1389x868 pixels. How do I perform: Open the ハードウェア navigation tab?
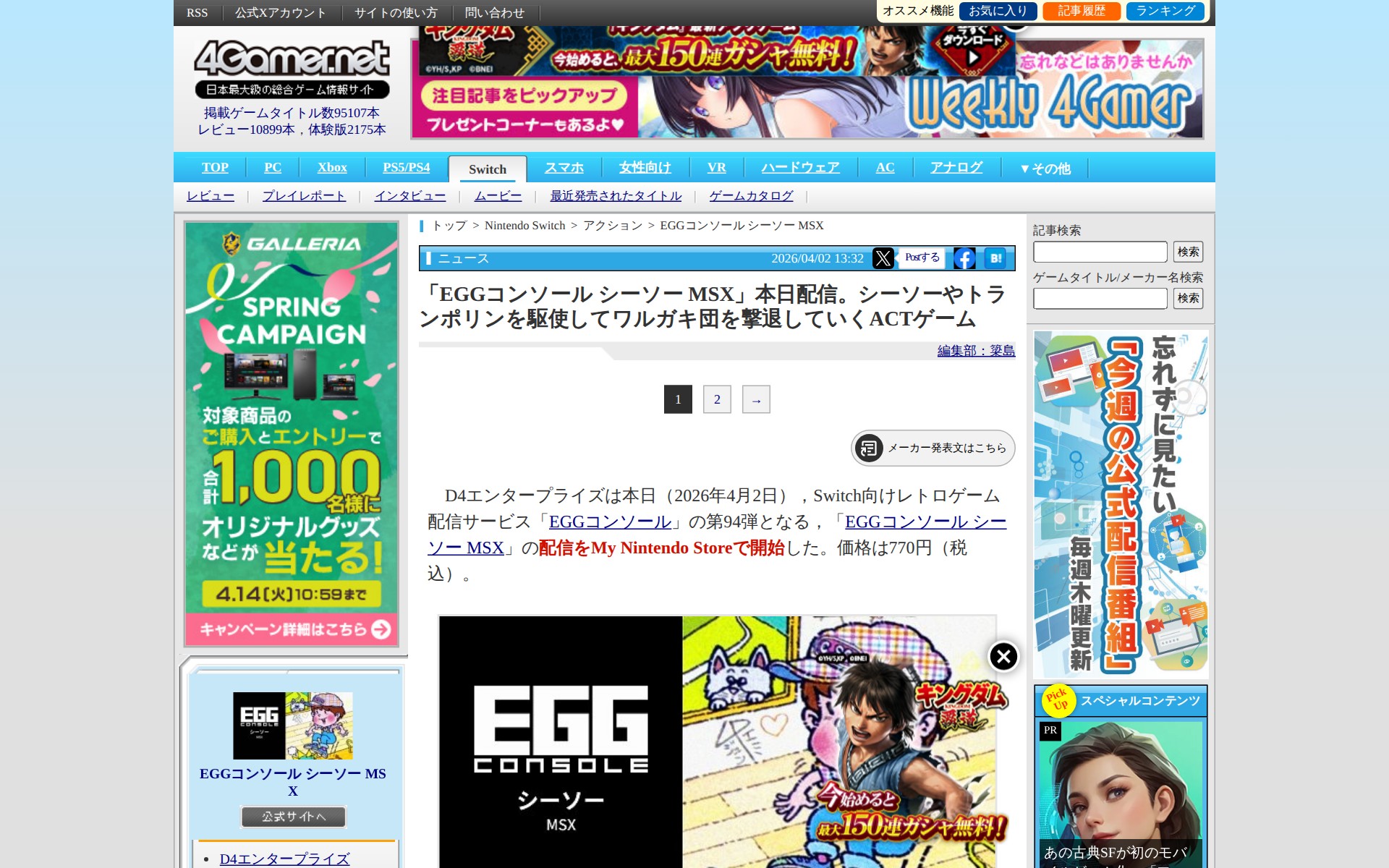click(801, 168)
